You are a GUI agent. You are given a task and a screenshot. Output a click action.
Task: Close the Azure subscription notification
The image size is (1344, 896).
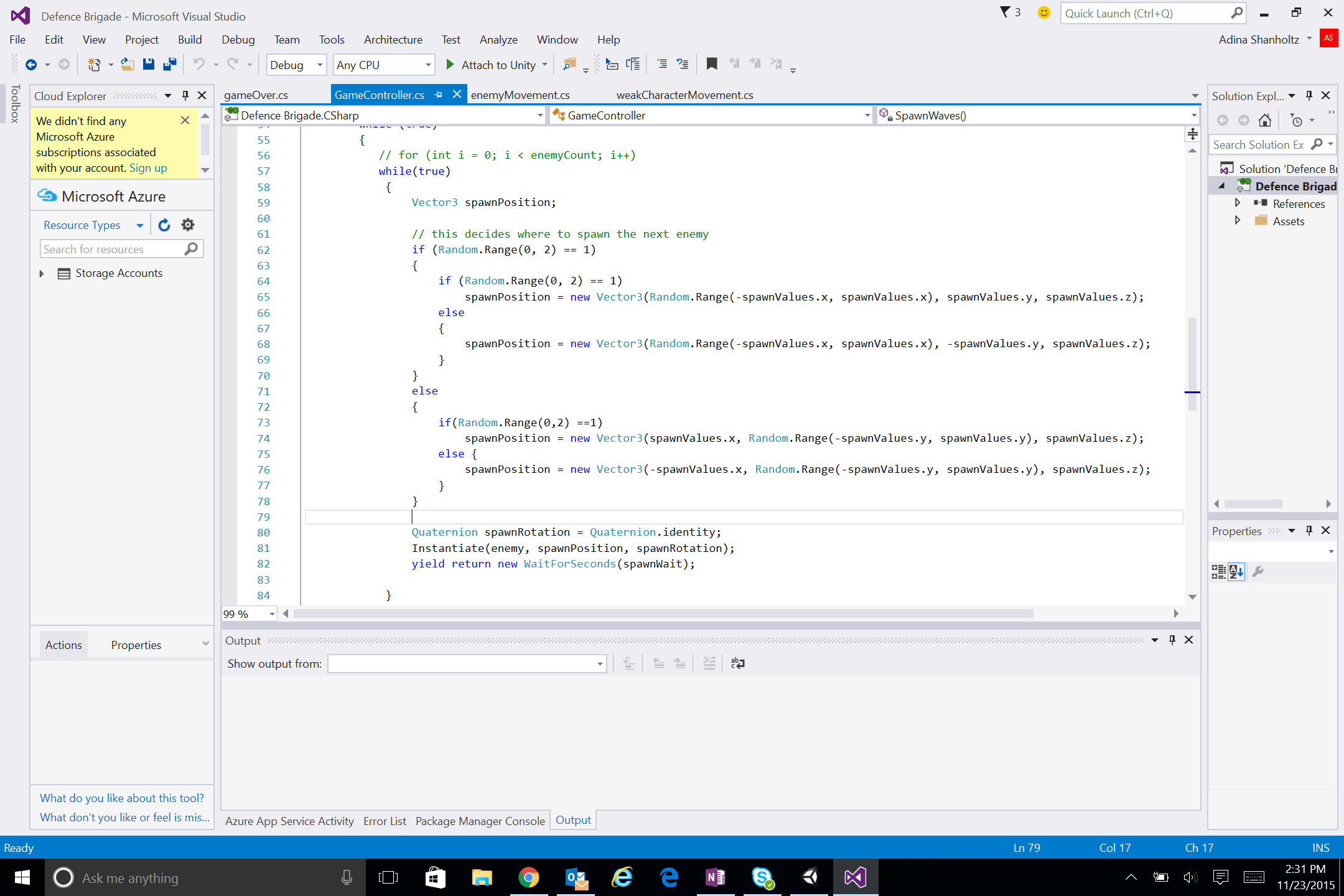(185, 120)
